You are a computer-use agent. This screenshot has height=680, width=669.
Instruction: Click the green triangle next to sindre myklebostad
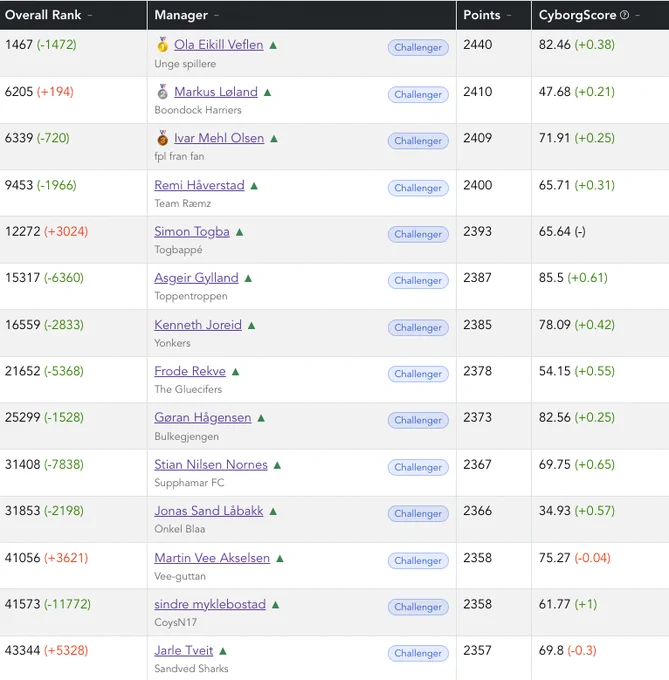(x=276, y=605)
